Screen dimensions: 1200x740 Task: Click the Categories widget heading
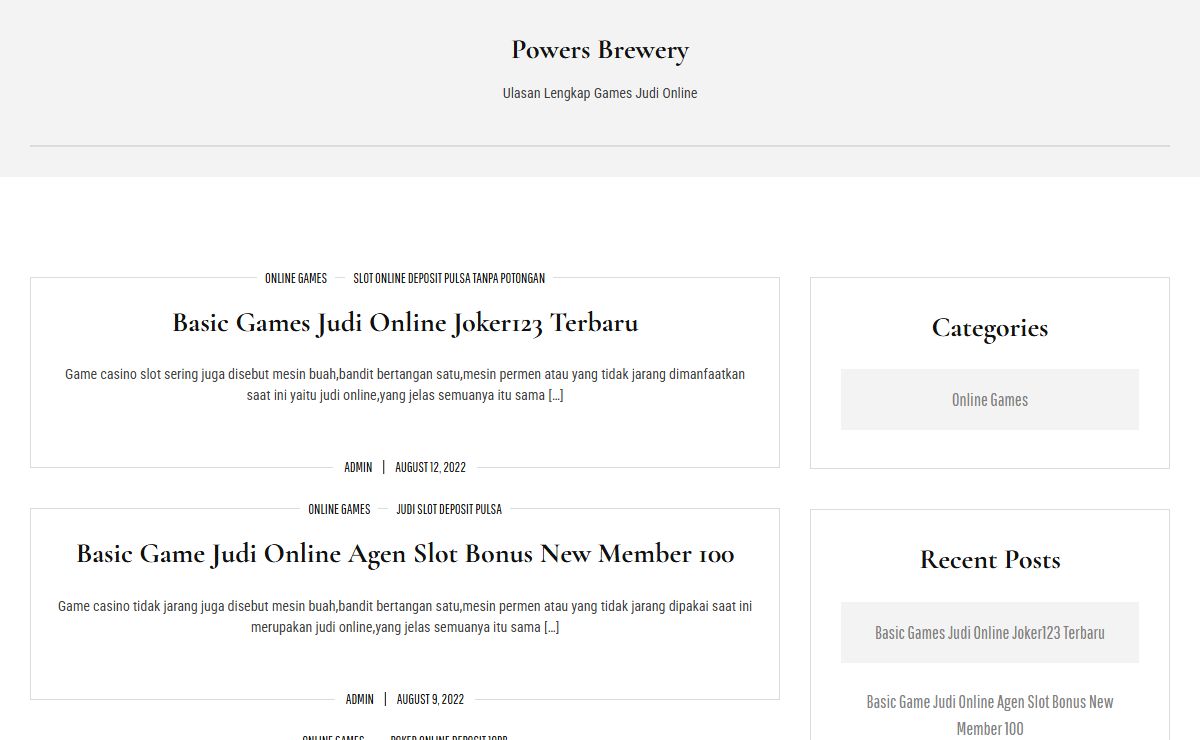click(x=989, y=328)
